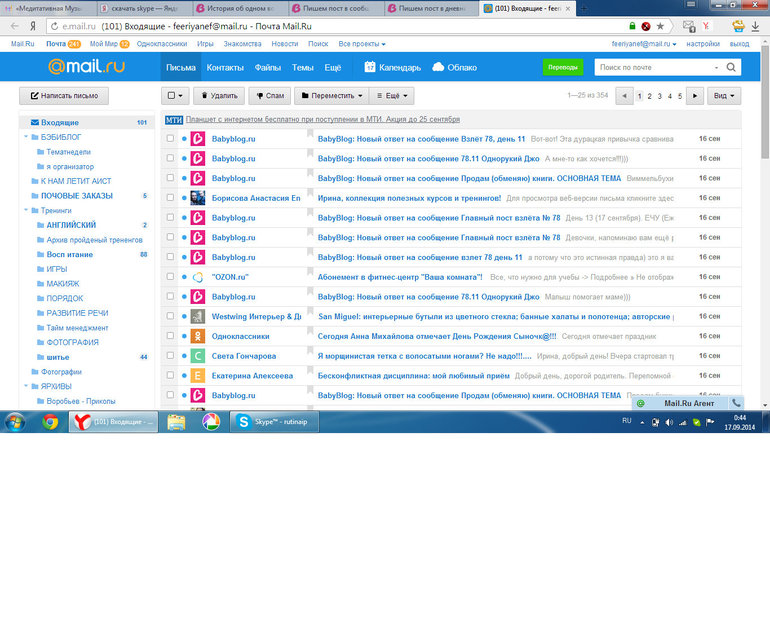The width and height of the screenshot is (770, 644).
Task: Click the Удалить trash button
Action: pyautogui.click(x=217, y=96)
